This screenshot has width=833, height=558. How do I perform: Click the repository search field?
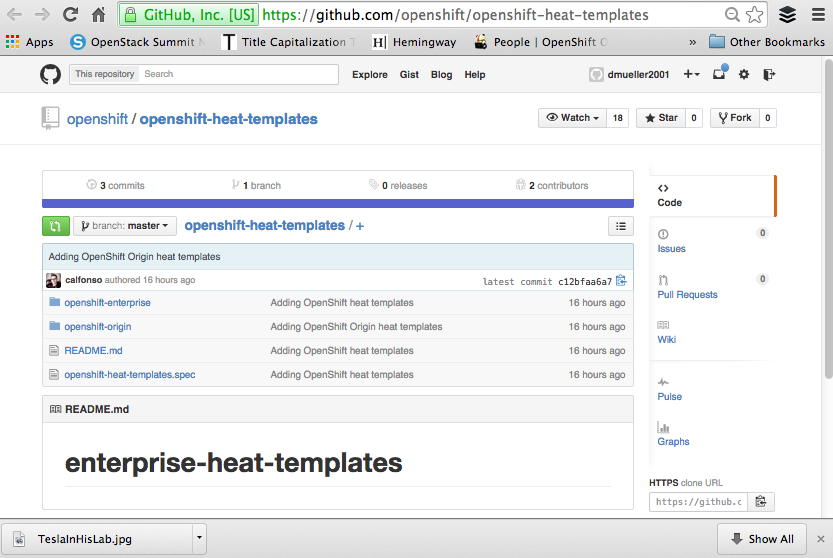[x=239, y=74]
